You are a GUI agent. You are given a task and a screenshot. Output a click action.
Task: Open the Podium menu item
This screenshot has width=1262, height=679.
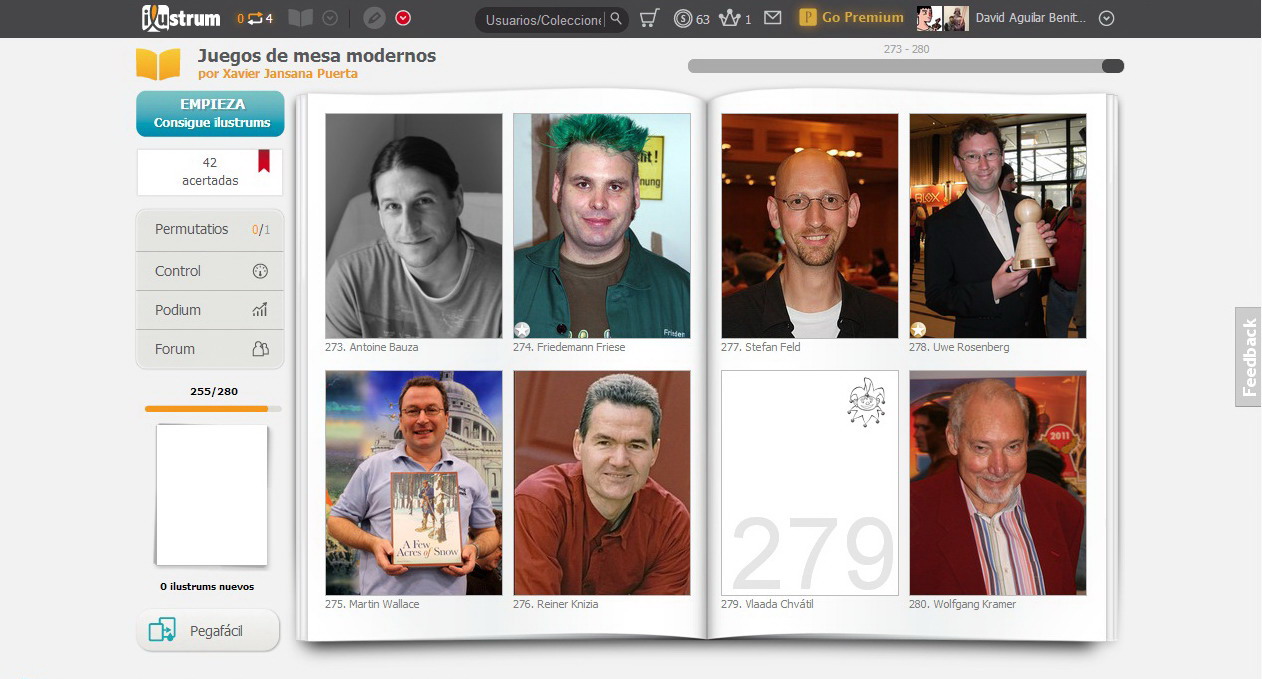point(210,310)
